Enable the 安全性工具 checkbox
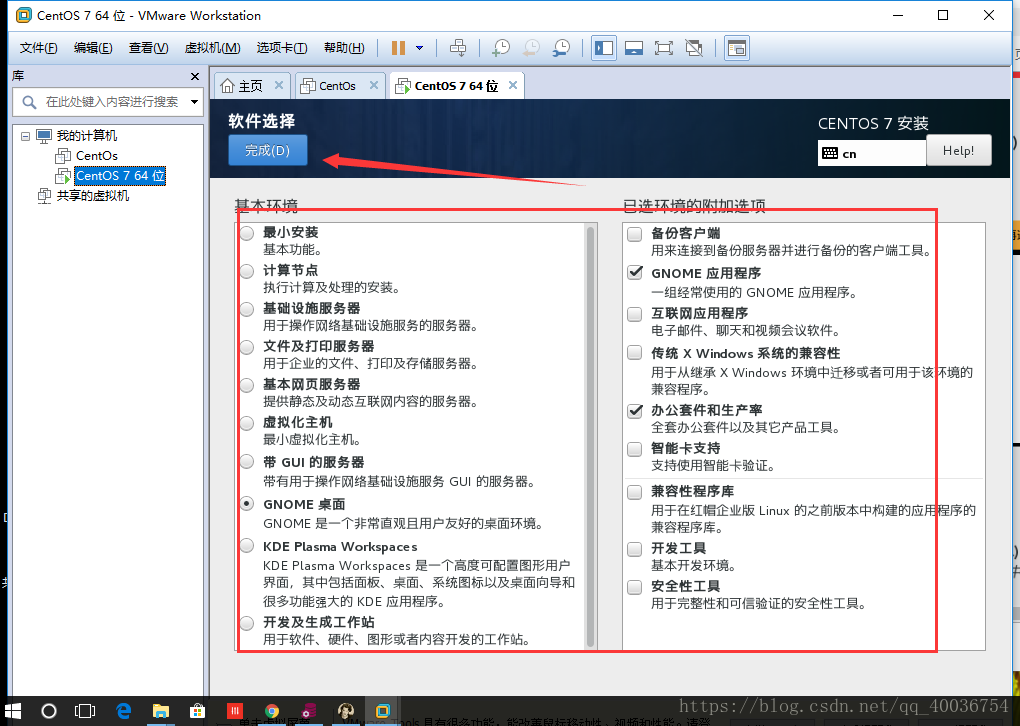Viewport: 1020px width, 726px height. click(635, 587)
